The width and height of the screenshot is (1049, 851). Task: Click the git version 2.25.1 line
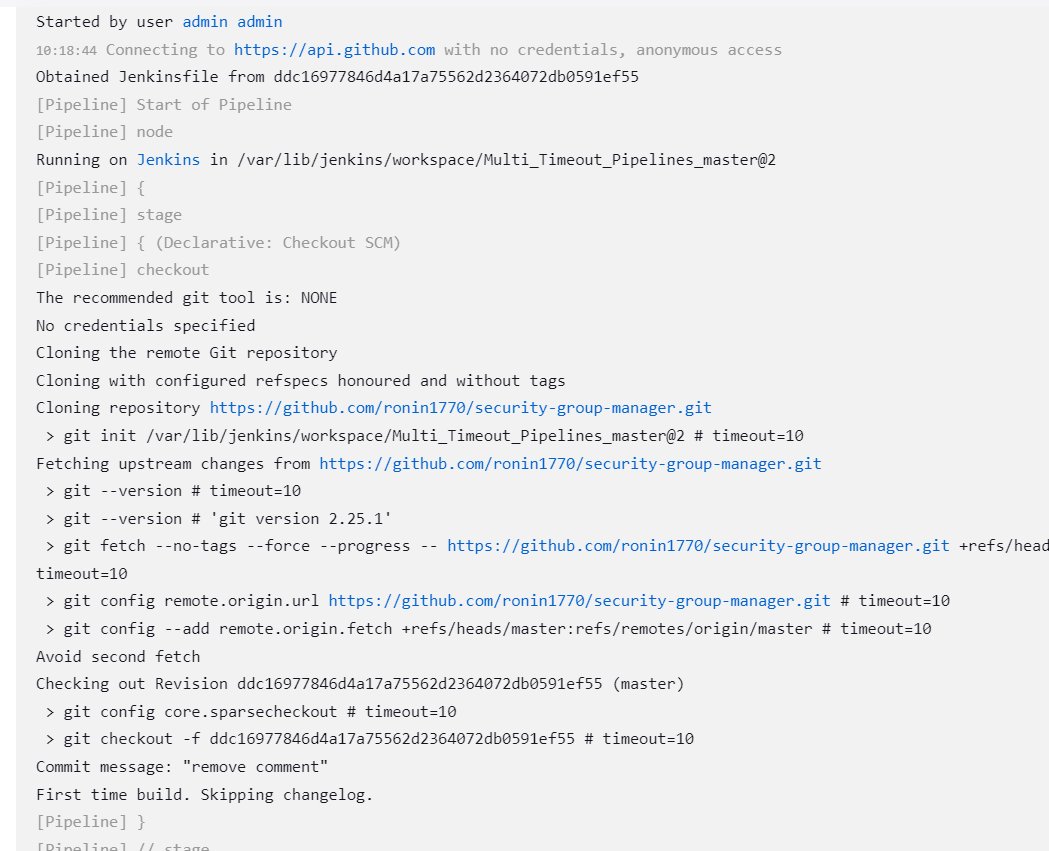(217, 518)
